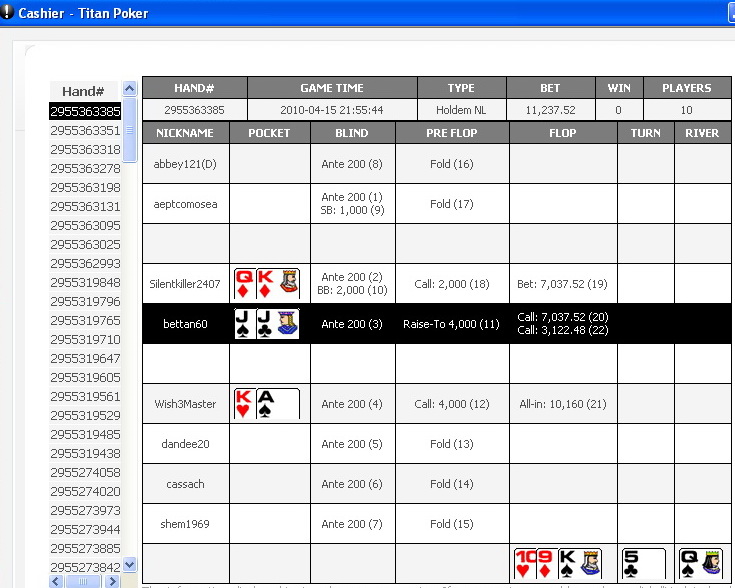
Task: Select hand 2955319438 in the list
Action: (85, 453)
